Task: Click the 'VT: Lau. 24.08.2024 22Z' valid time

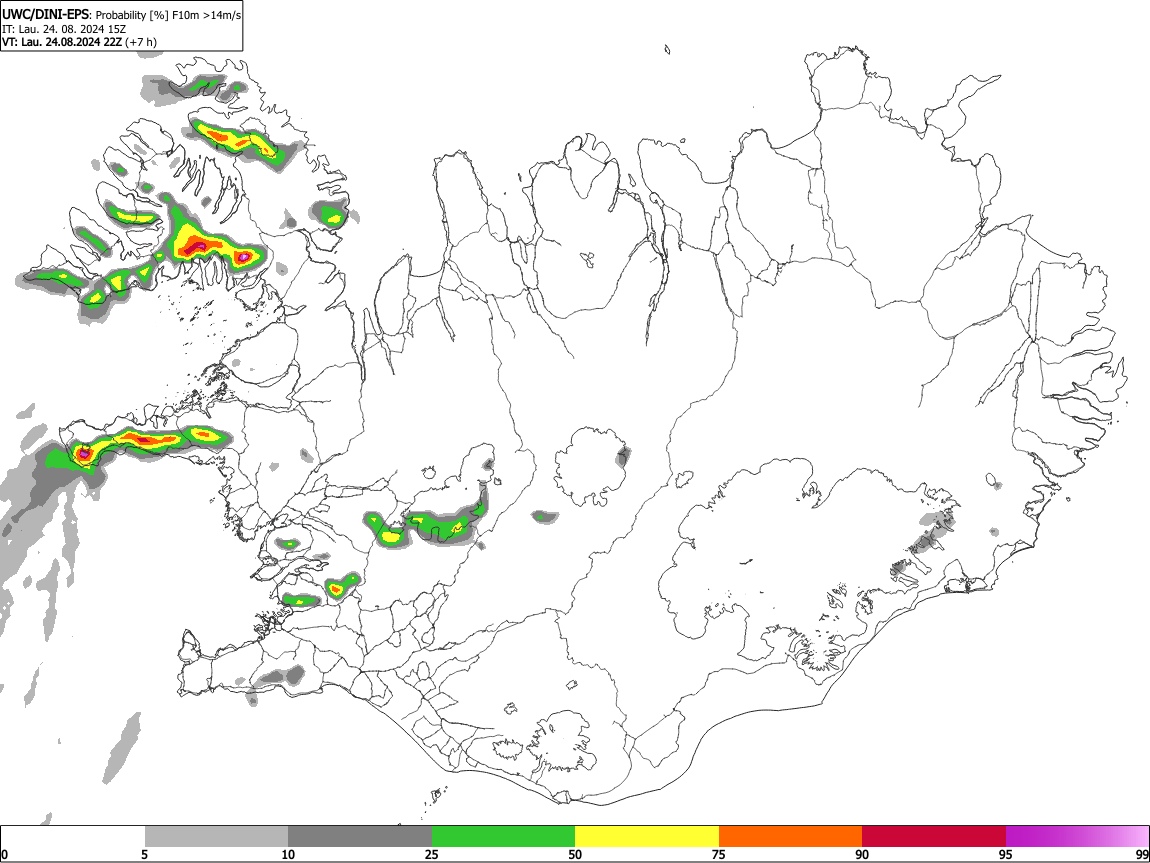Action: (62, 42)
